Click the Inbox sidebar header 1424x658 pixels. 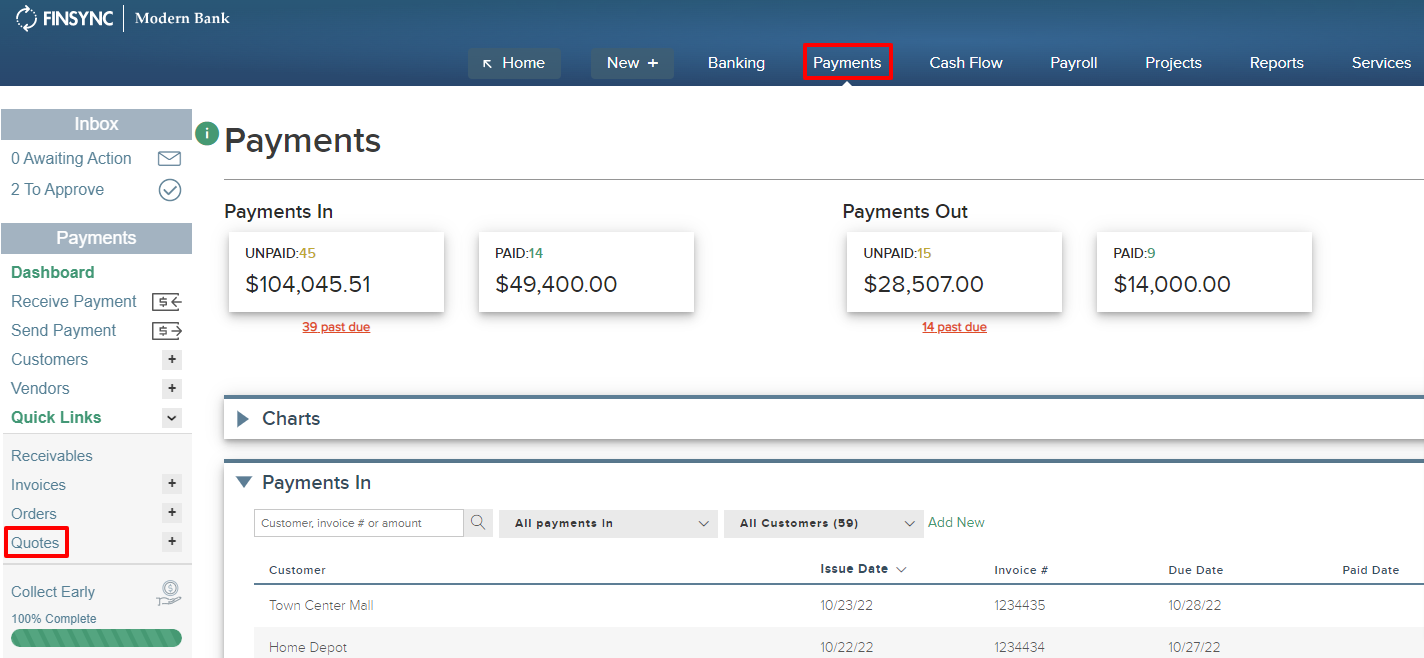[96, 124]
